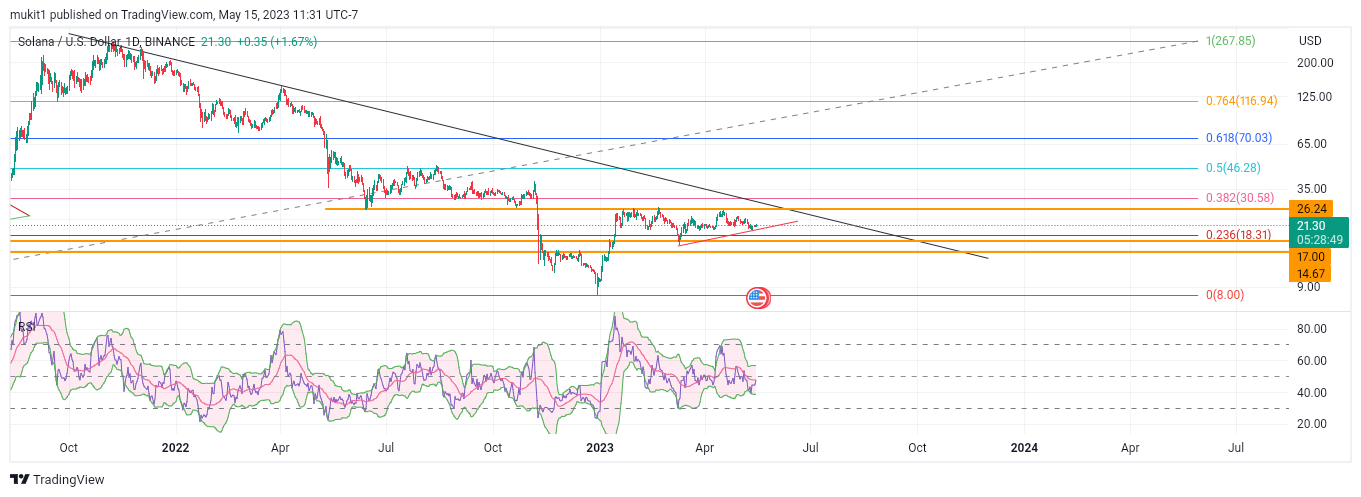Click the orange 26.24 price tag
This screenshot has height=497, width=1361.
tap(1311, 209)
